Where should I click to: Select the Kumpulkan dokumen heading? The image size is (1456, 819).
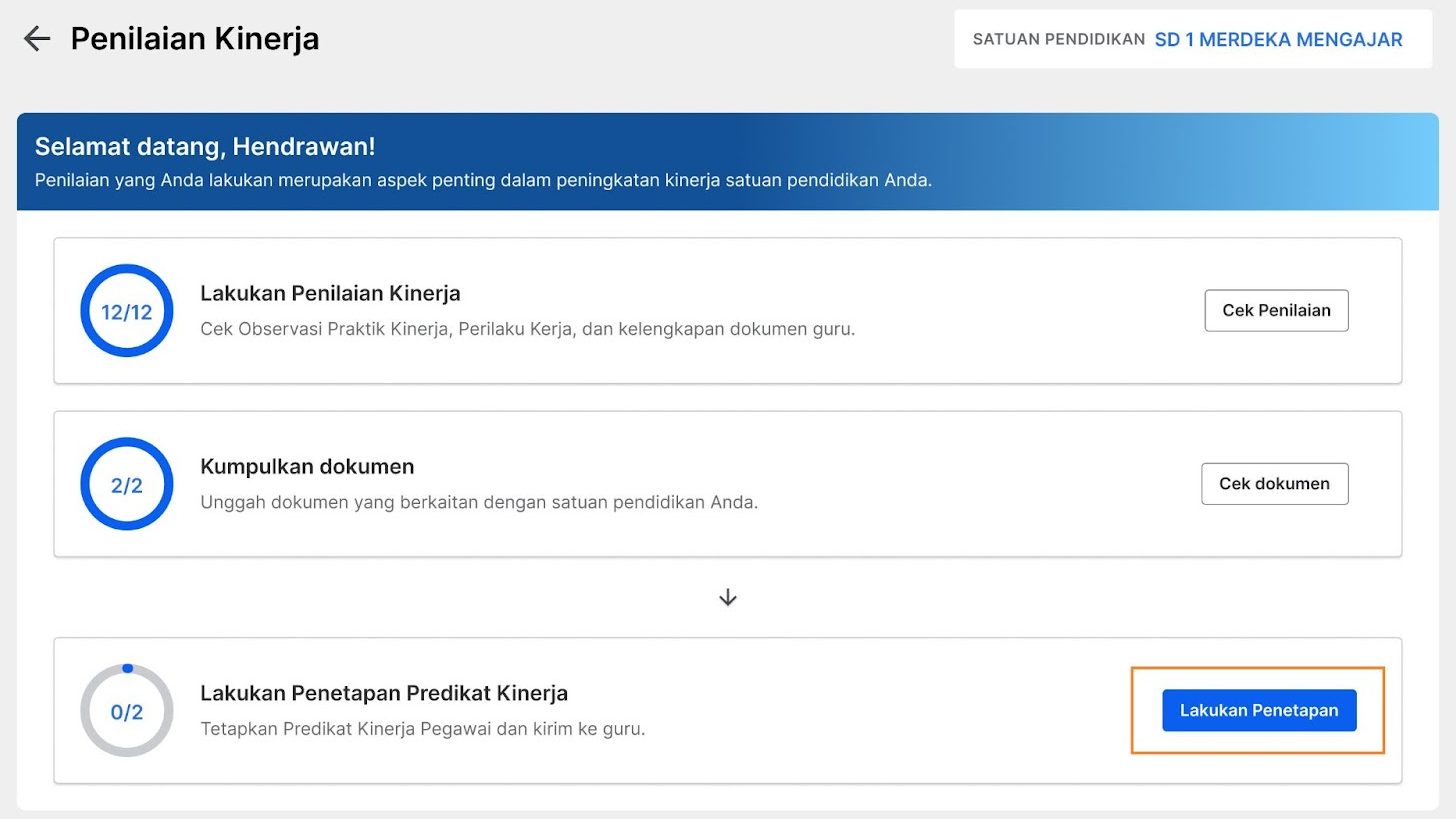pos(307,467)
